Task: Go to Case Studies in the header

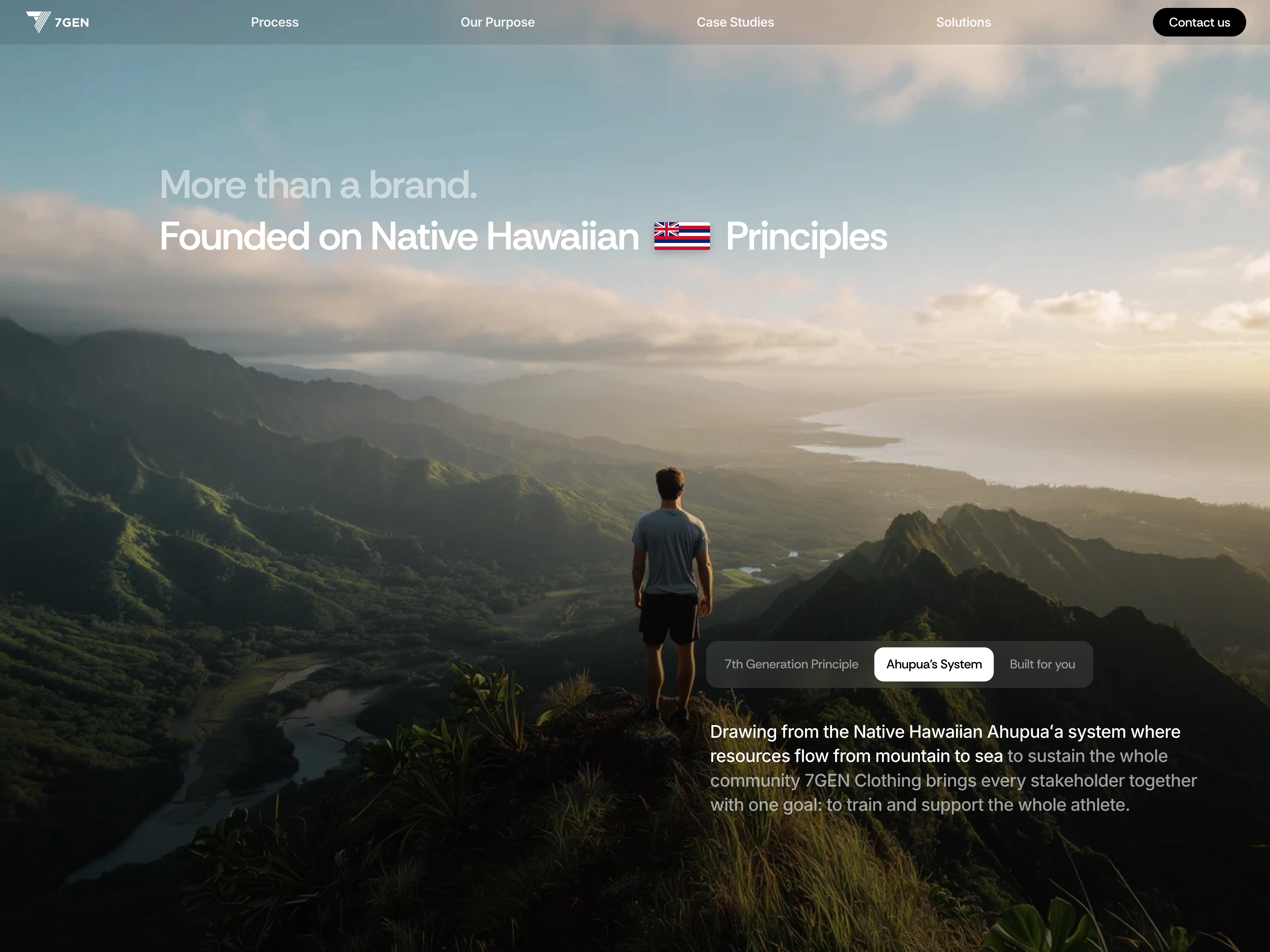Action: pos(735,22)
